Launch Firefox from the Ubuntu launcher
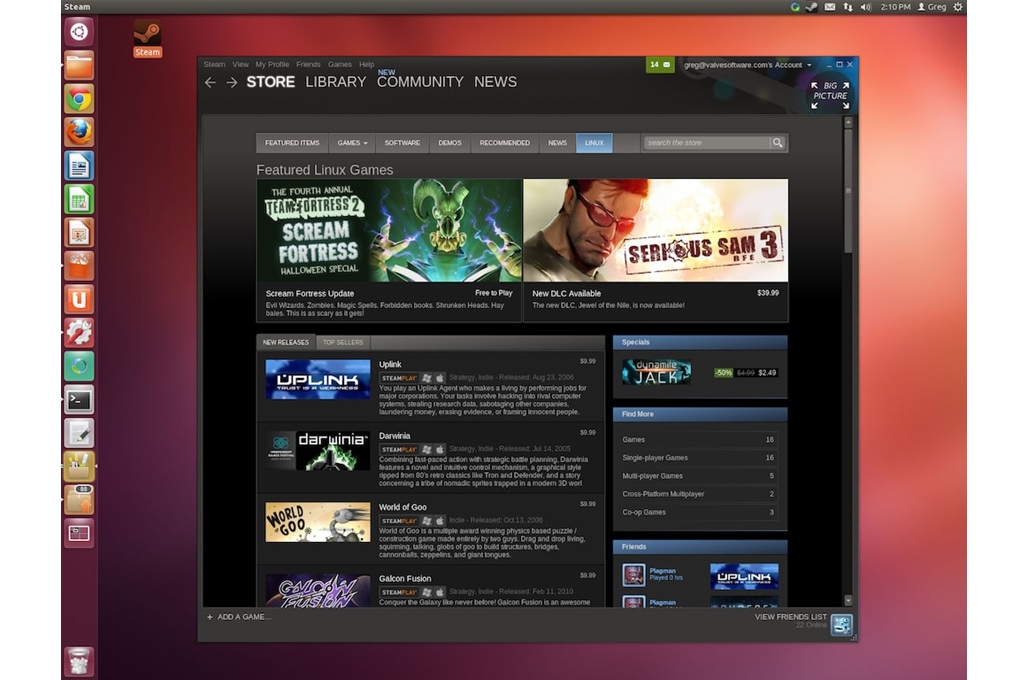Image resolution: width=1024 pixels, height=680 pixels. (x=79, y=132)
